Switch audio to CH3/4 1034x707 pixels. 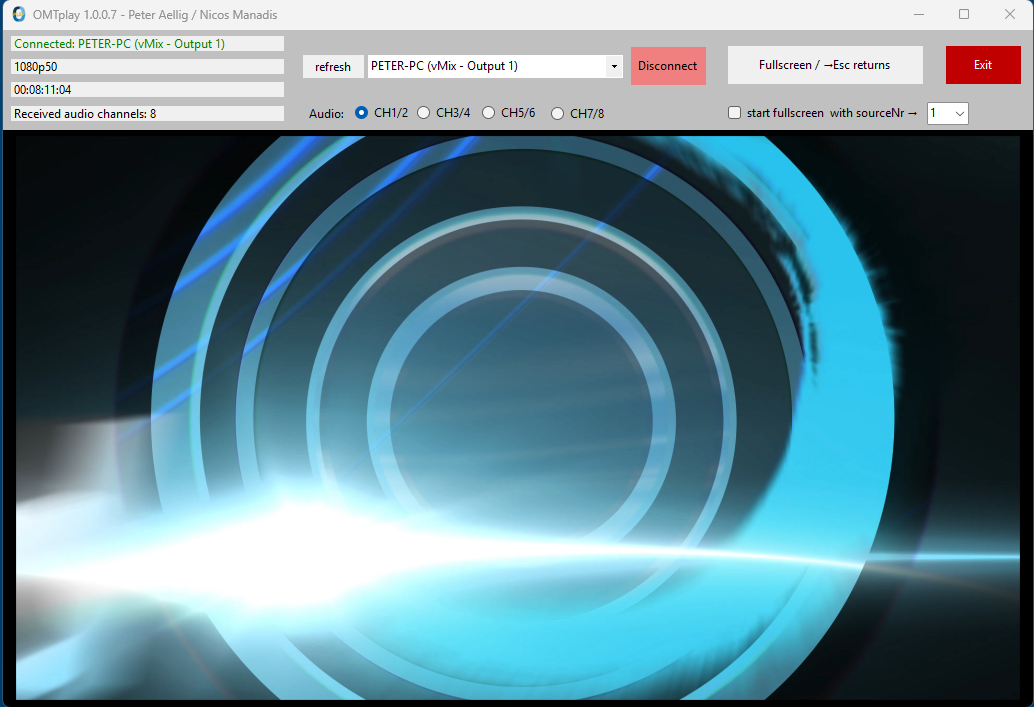[424, 113]
